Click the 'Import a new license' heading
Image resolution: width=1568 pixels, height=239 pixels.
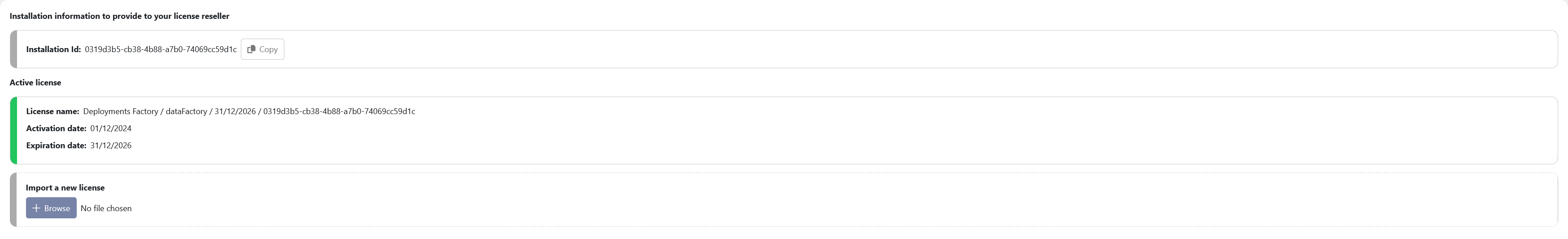65,188
